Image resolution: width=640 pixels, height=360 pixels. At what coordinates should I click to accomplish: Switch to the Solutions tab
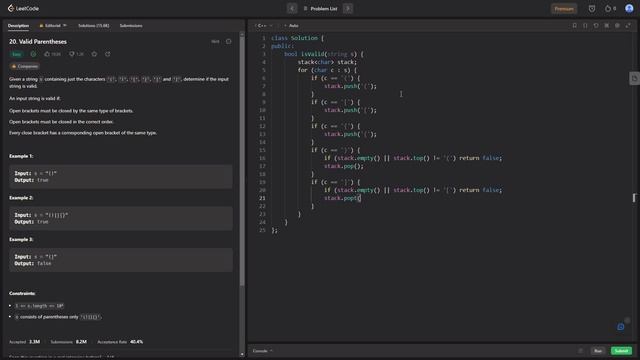(x=93, y=26)
